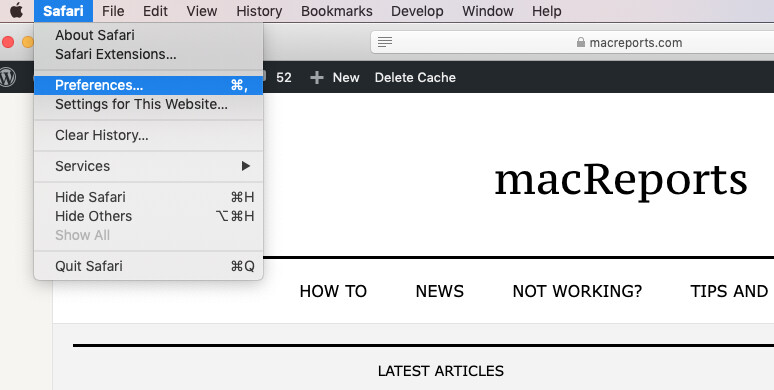Viewport: 774px width, 390px height.
Task: Open the NEWS navigation link
Action: coord(439,291)
